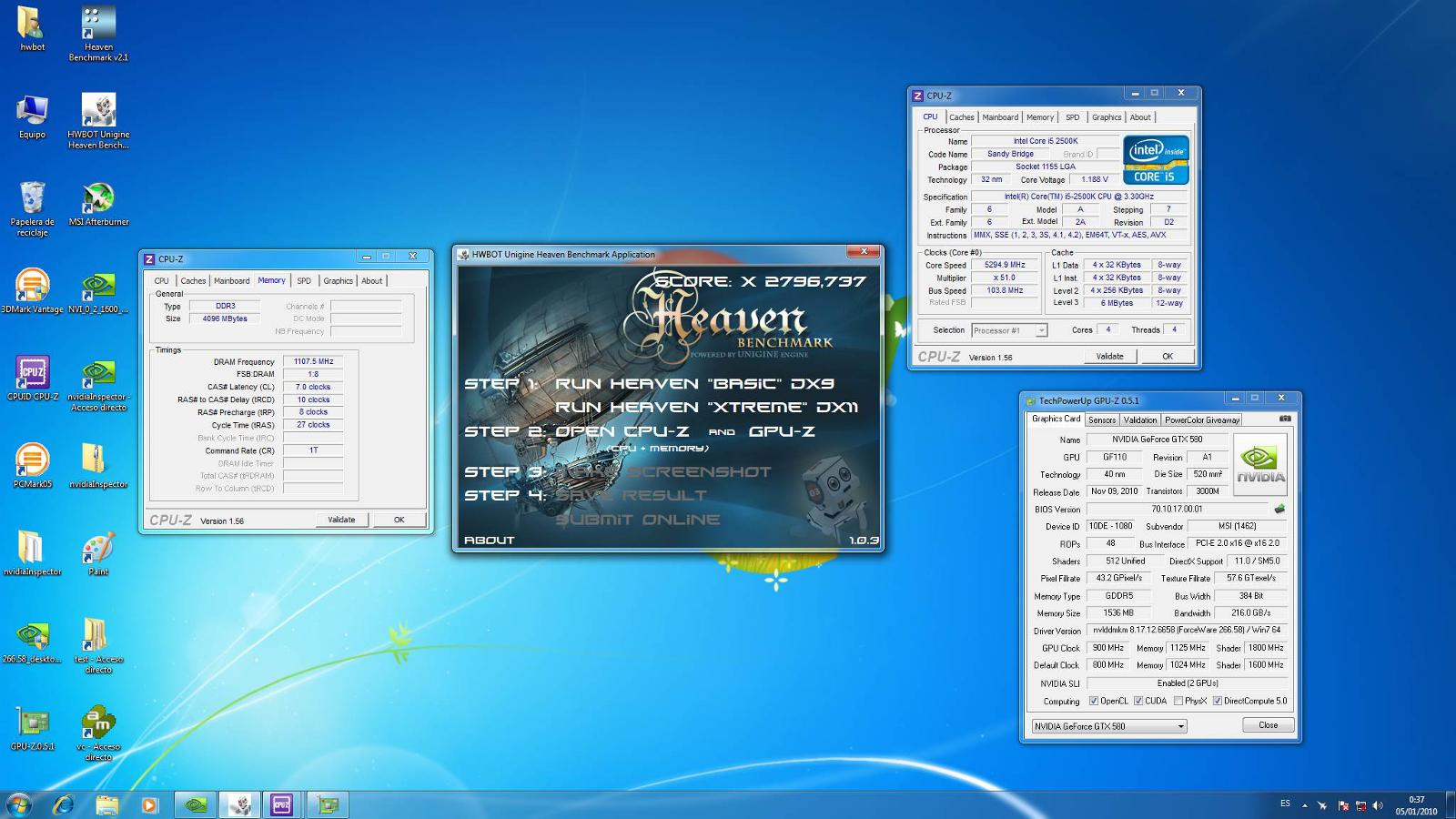Click the BIOS save chip icon in GPU-Z
The image size is (1456, 819).
1279,509
